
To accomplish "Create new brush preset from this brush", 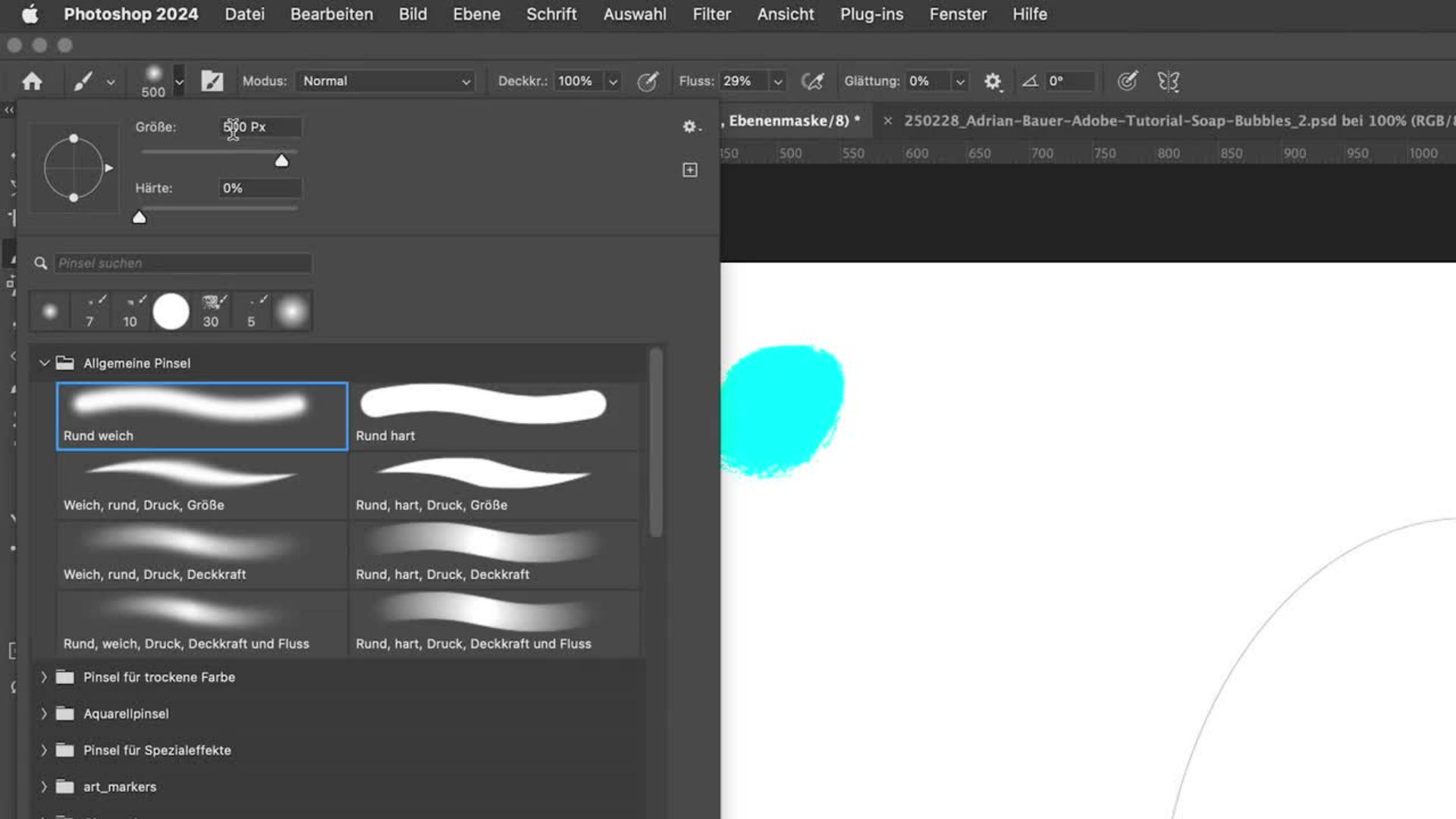I will [690, 170].
